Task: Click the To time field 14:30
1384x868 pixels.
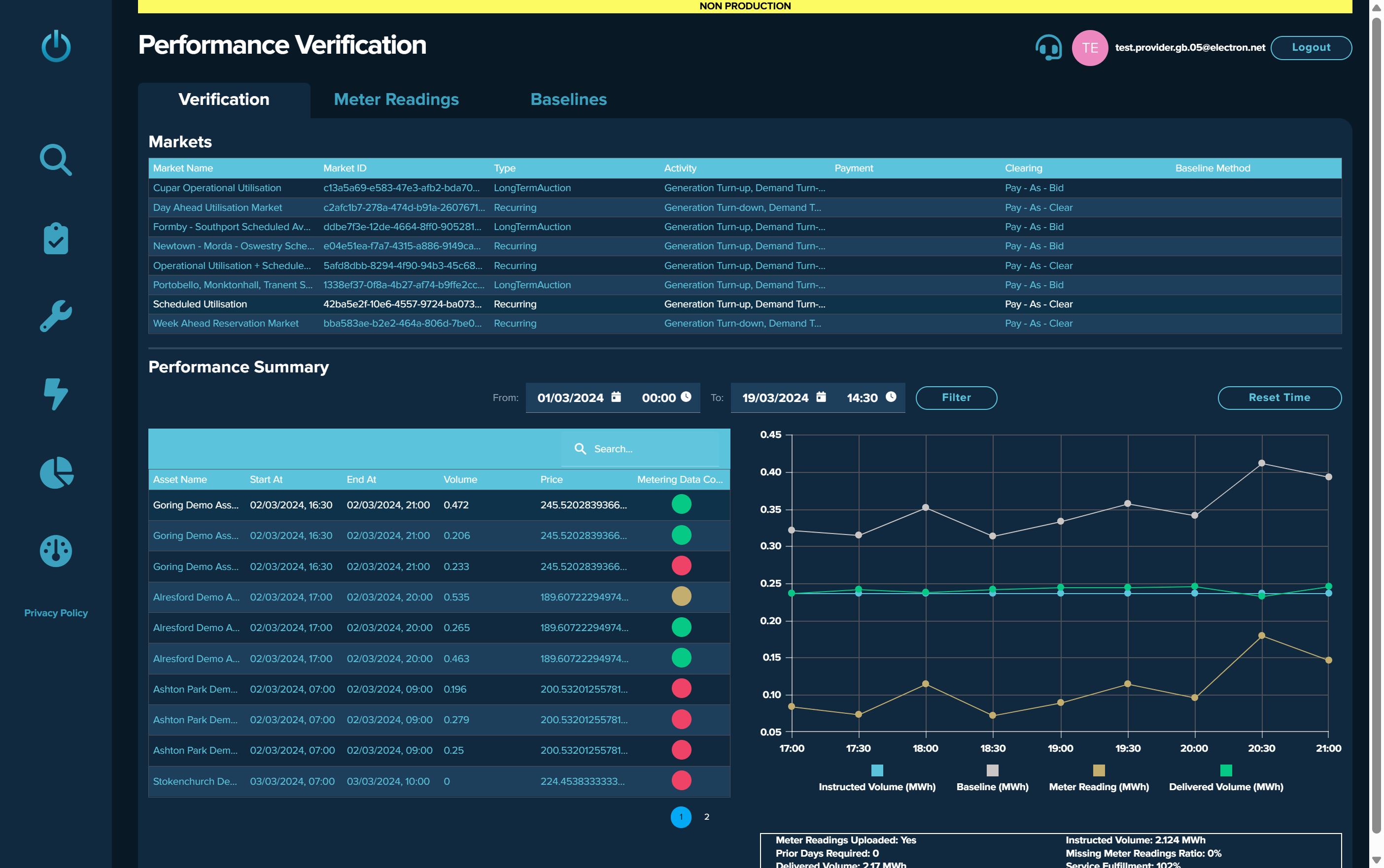Action: tap(862, 398)
